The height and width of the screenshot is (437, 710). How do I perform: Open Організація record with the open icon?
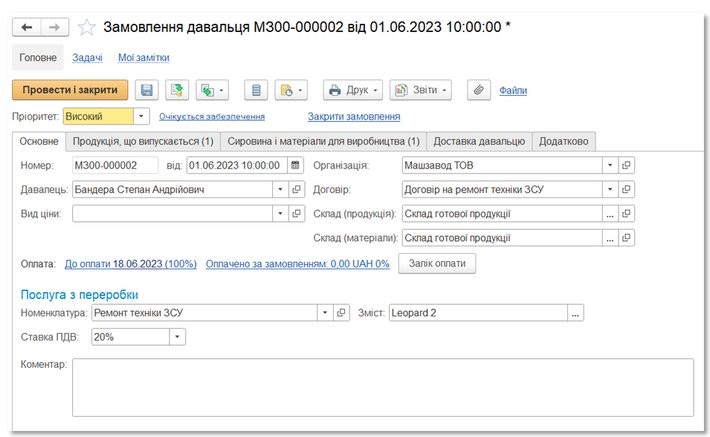pos(626,165)
